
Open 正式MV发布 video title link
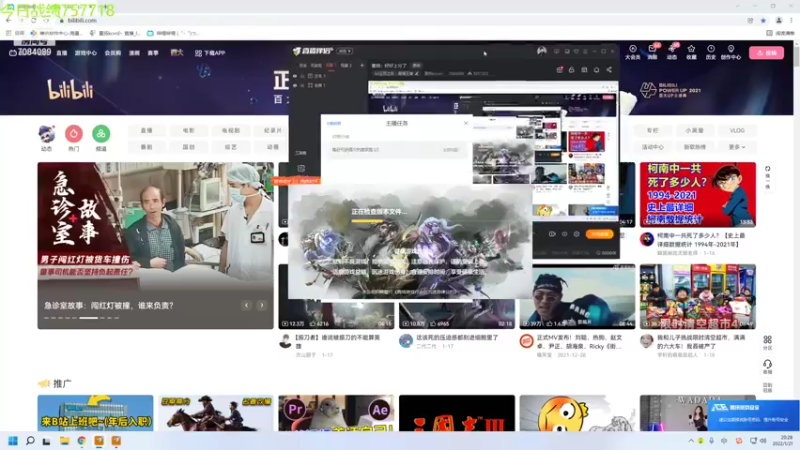[579, 342]
